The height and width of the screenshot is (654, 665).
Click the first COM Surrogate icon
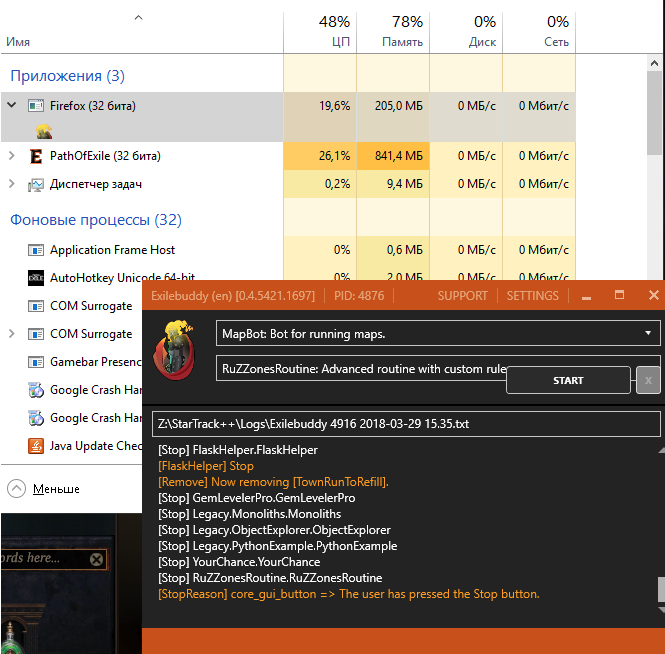coord(36,306)
